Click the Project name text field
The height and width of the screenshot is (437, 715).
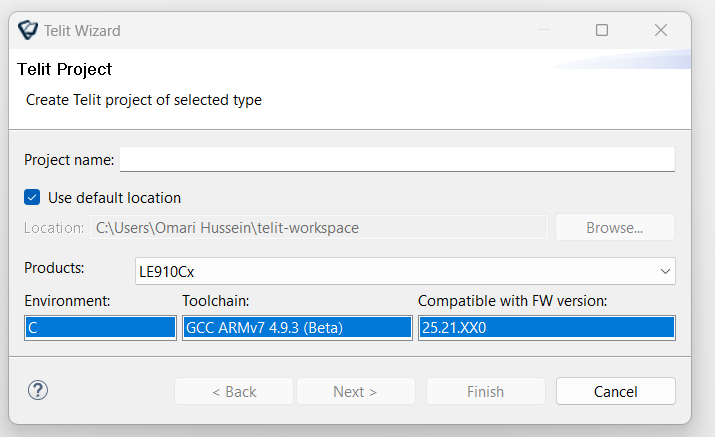(397, 159)
